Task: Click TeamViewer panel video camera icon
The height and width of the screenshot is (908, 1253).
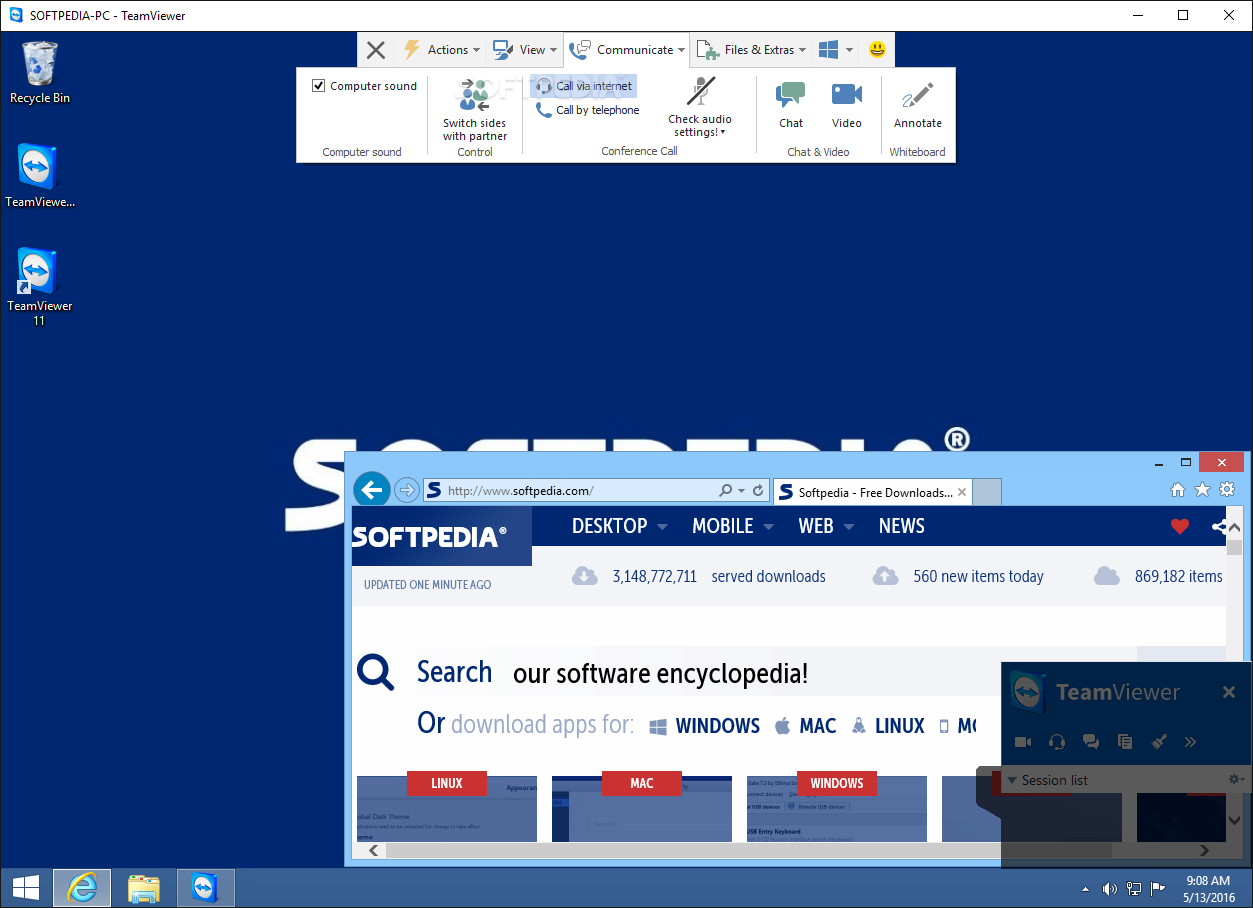Action: point(1023,742)
